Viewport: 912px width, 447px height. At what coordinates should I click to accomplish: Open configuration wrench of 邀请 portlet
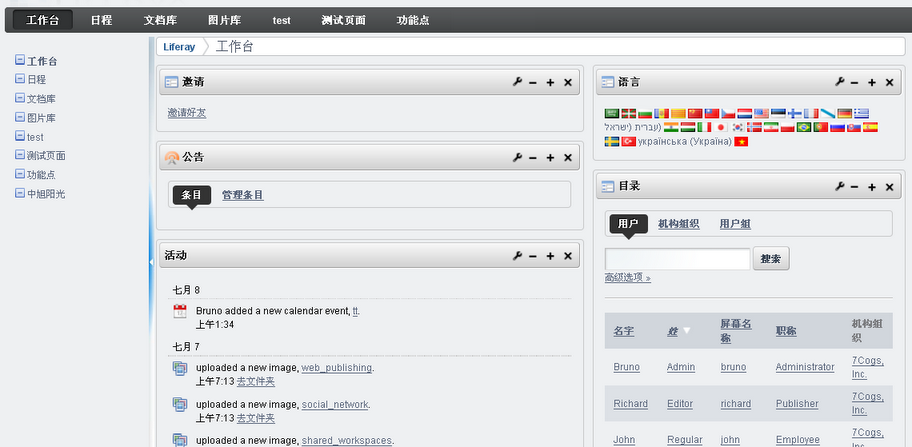click(517, 82)
